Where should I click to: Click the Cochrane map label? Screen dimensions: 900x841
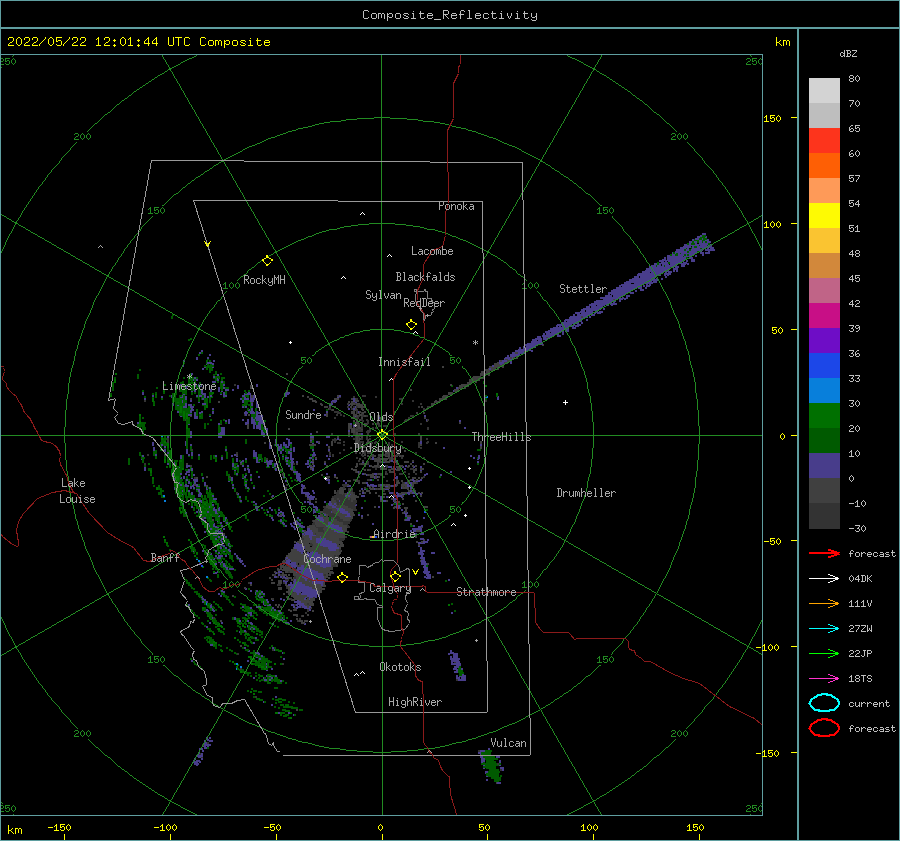327,559
